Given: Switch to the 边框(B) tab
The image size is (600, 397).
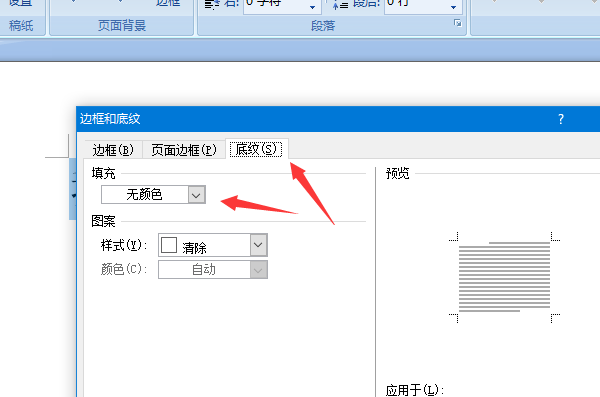Looking at the screenshot, I should point(113,149).
